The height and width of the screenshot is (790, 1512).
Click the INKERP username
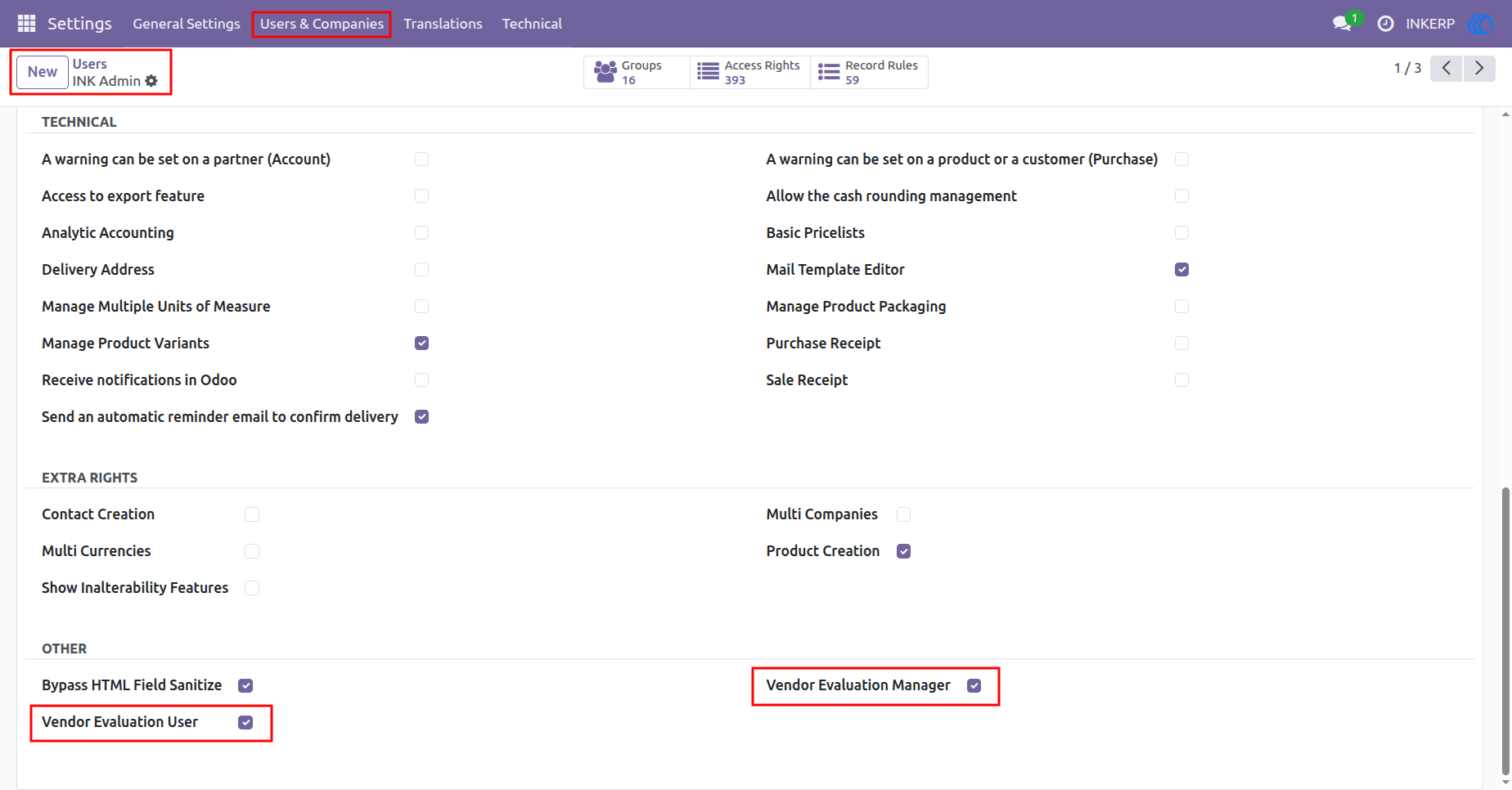(x=1430, y=24)
